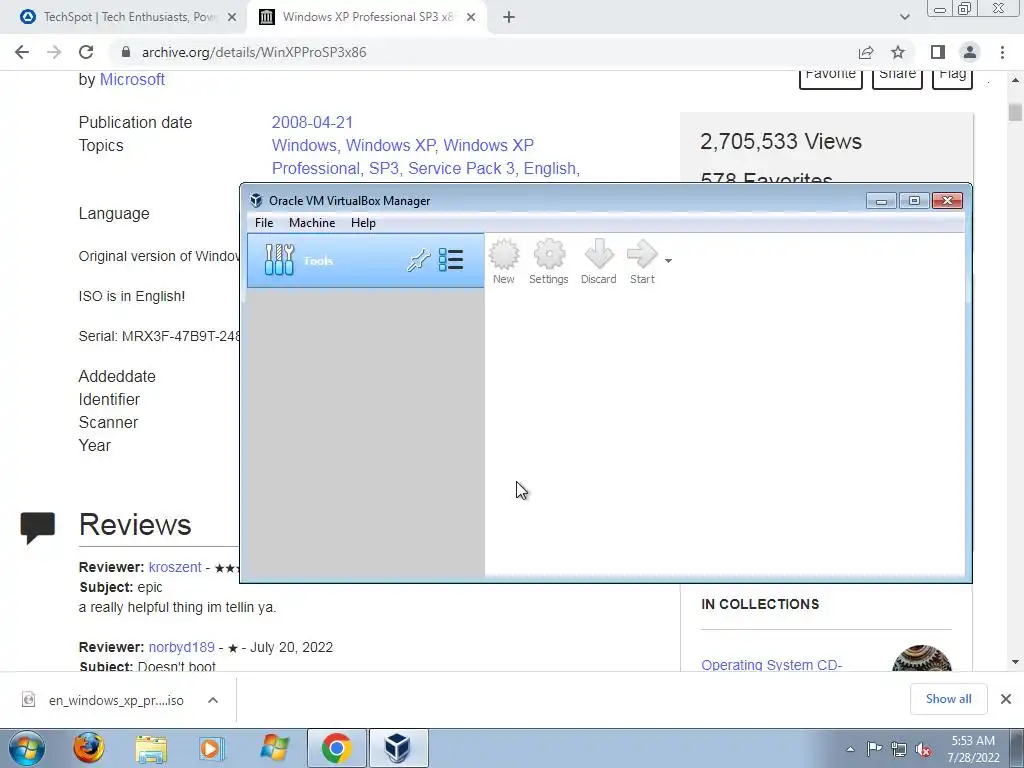The height and width of the screenshot is (768, 1024).
Task: Click the Service Pack 3 topic link
Action: click(x=461, y=168)
